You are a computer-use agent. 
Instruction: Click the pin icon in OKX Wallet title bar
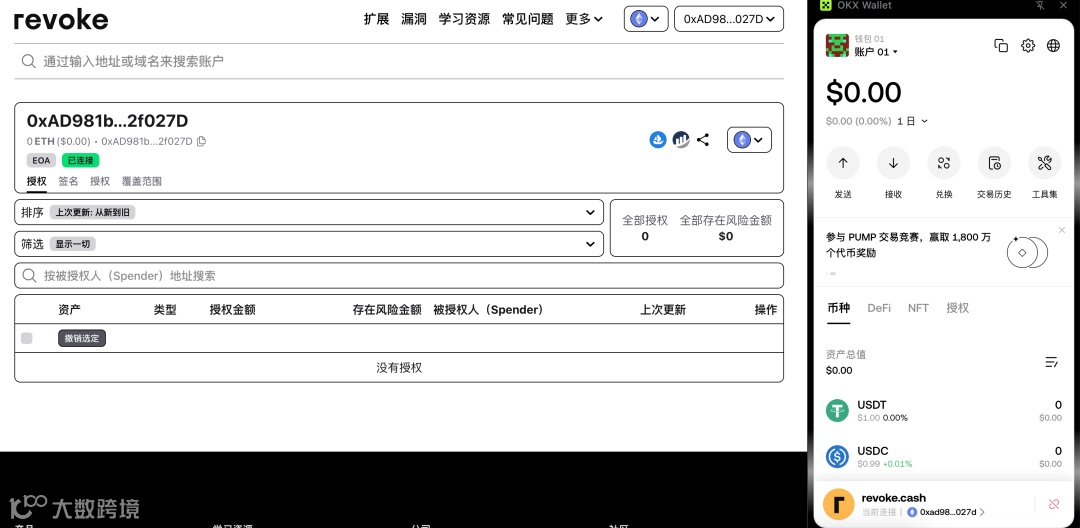coord(1040,6)
